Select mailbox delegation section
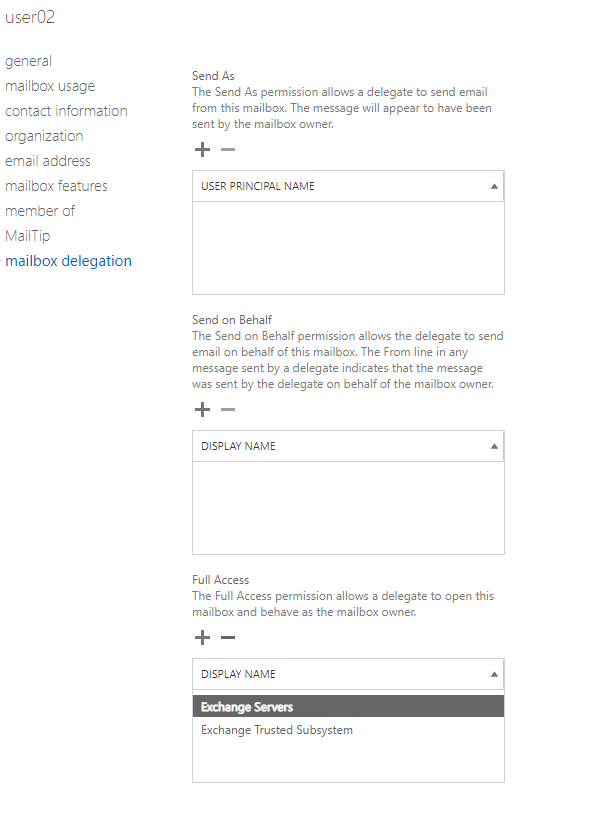Screen dimensions: 596x823 68,261
